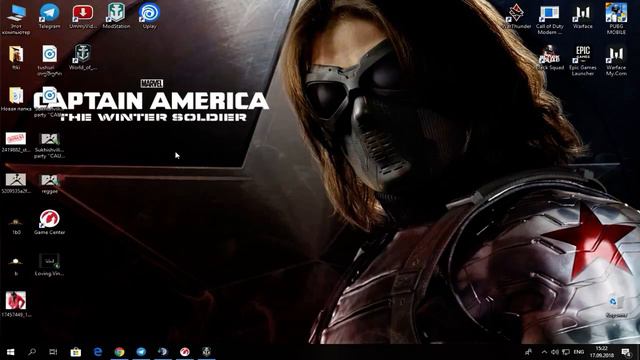Switch to Telegram in taskbar
The height and width of the screenshot is (360, 640).
[141, 352]
